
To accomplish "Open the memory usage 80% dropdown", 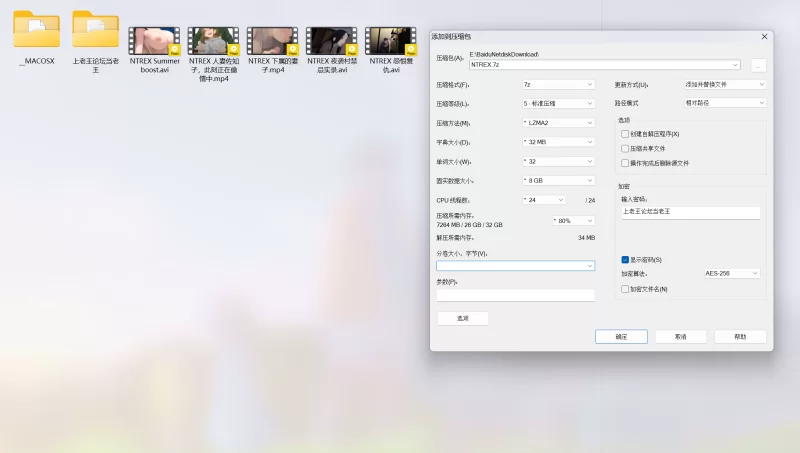I will click(573, 221).
